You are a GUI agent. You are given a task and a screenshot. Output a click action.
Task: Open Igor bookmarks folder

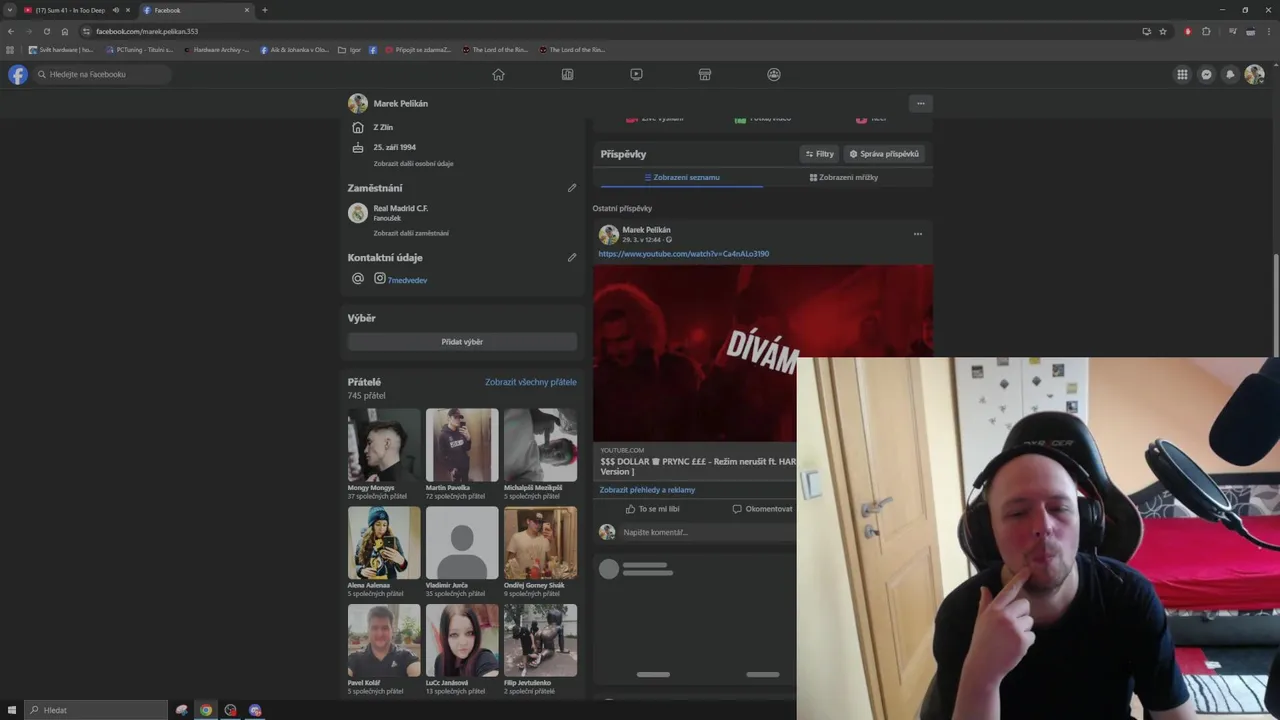tap(350, 49)
